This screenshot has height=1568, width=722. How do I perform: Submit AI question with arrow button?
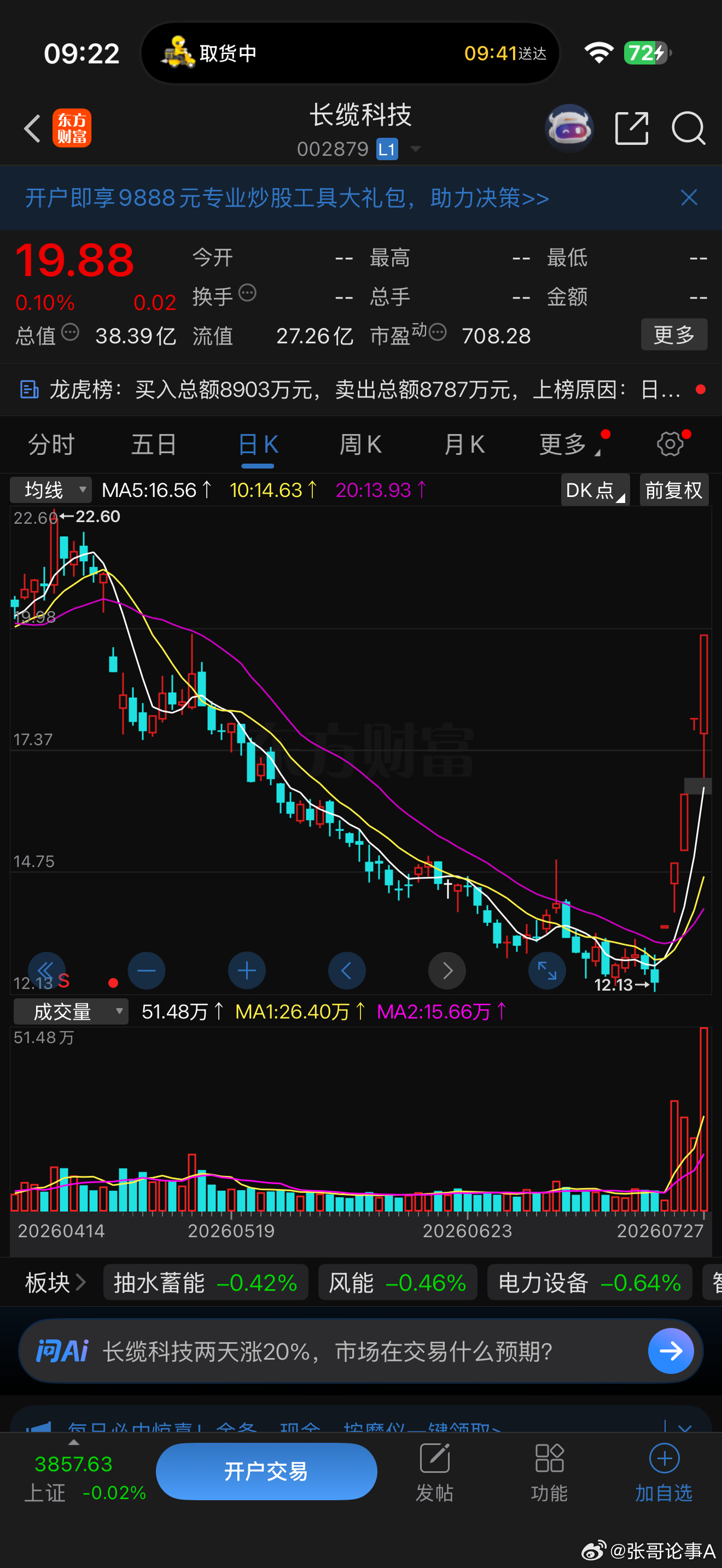(671, 1351)
